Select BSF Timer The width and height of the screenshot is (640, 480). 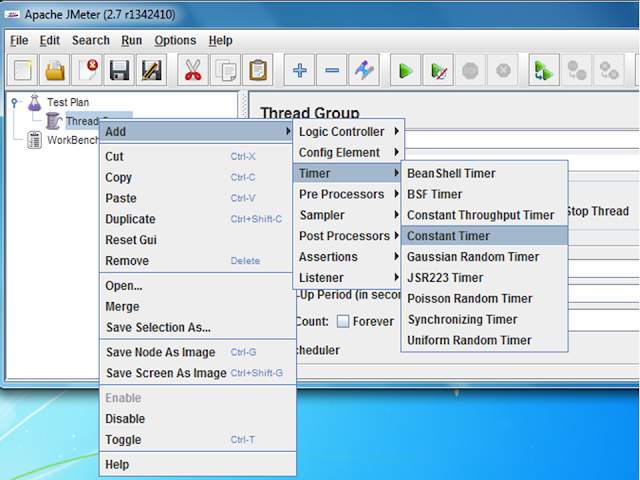[x=484, y=194]
